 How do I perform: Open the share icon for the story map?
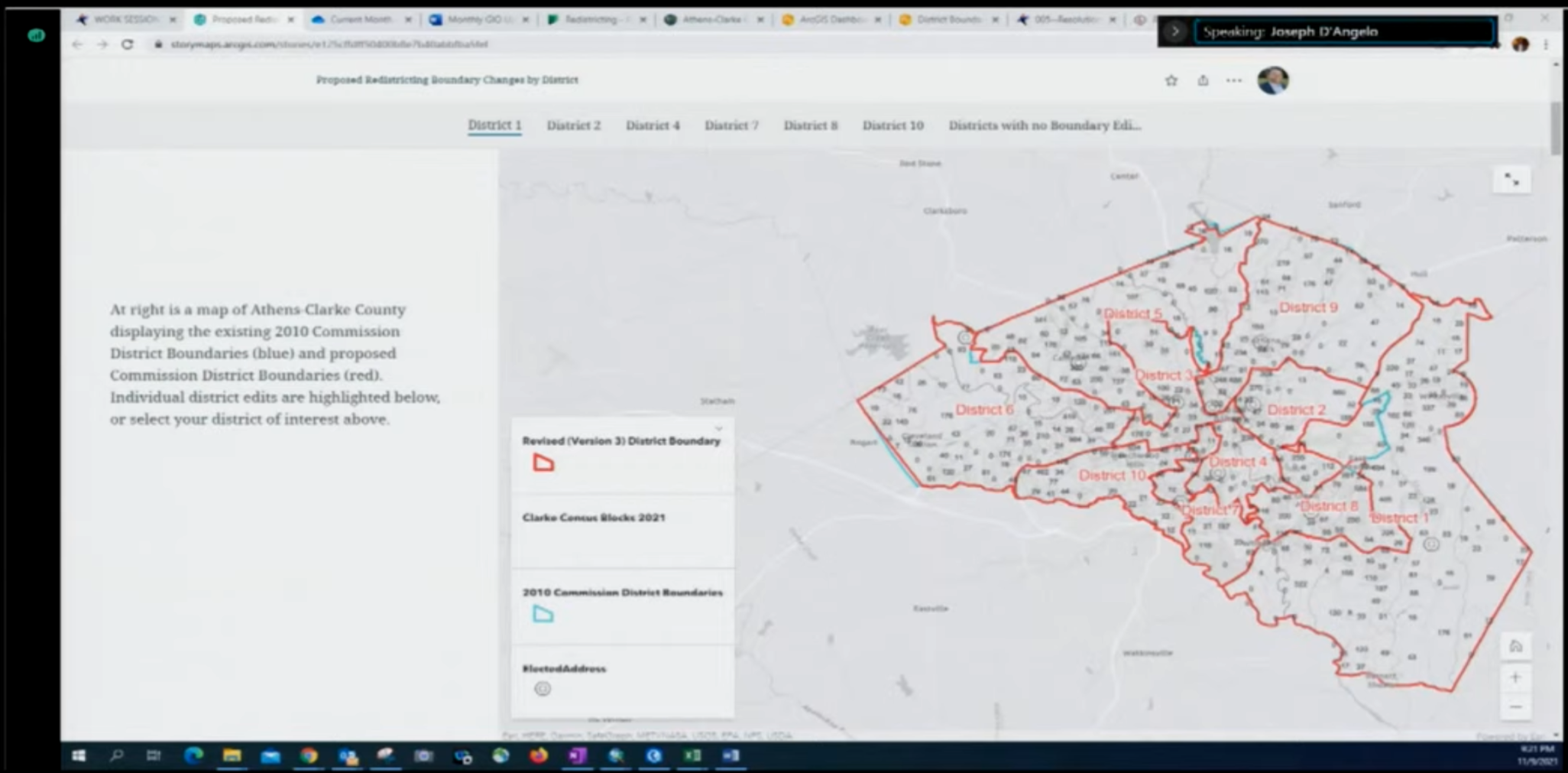[x=1202, y=80]
